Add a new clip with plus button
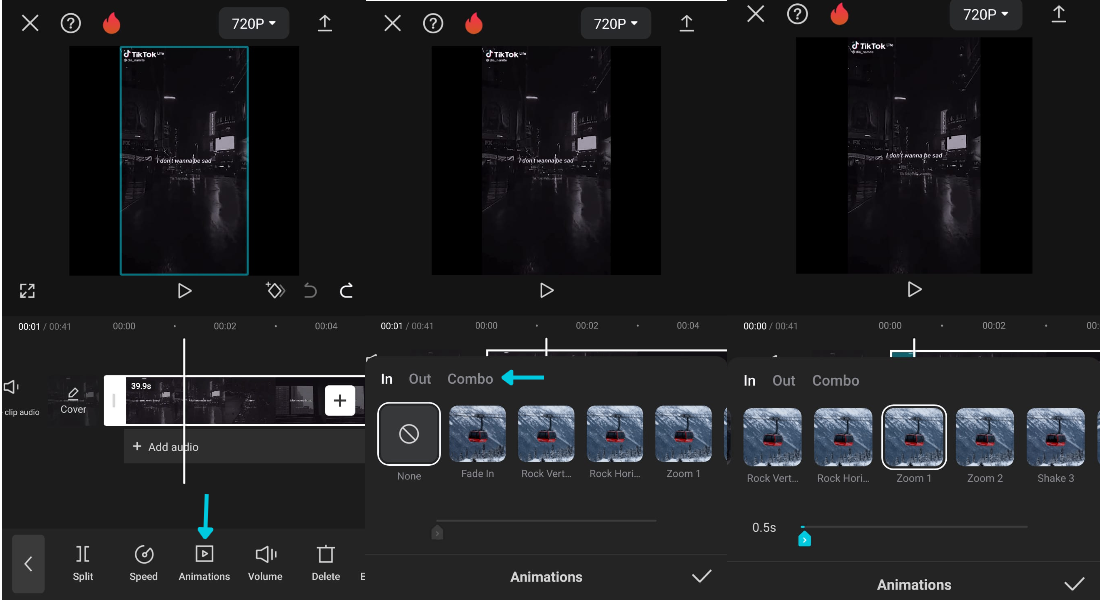1100x600 pixels. point(340,401)
